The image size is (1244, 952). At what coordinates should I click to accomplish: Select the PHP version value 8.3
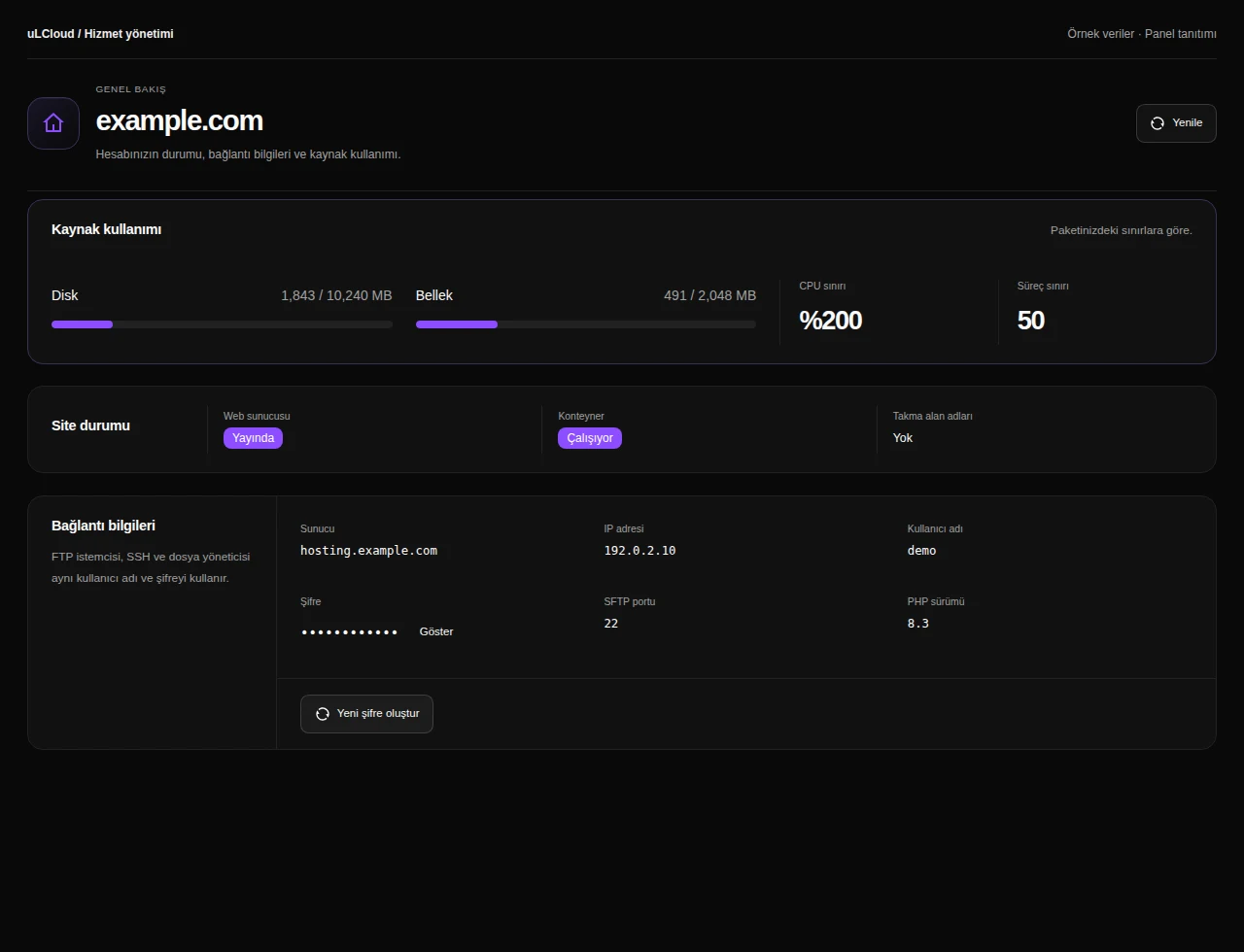pos(918,624)
